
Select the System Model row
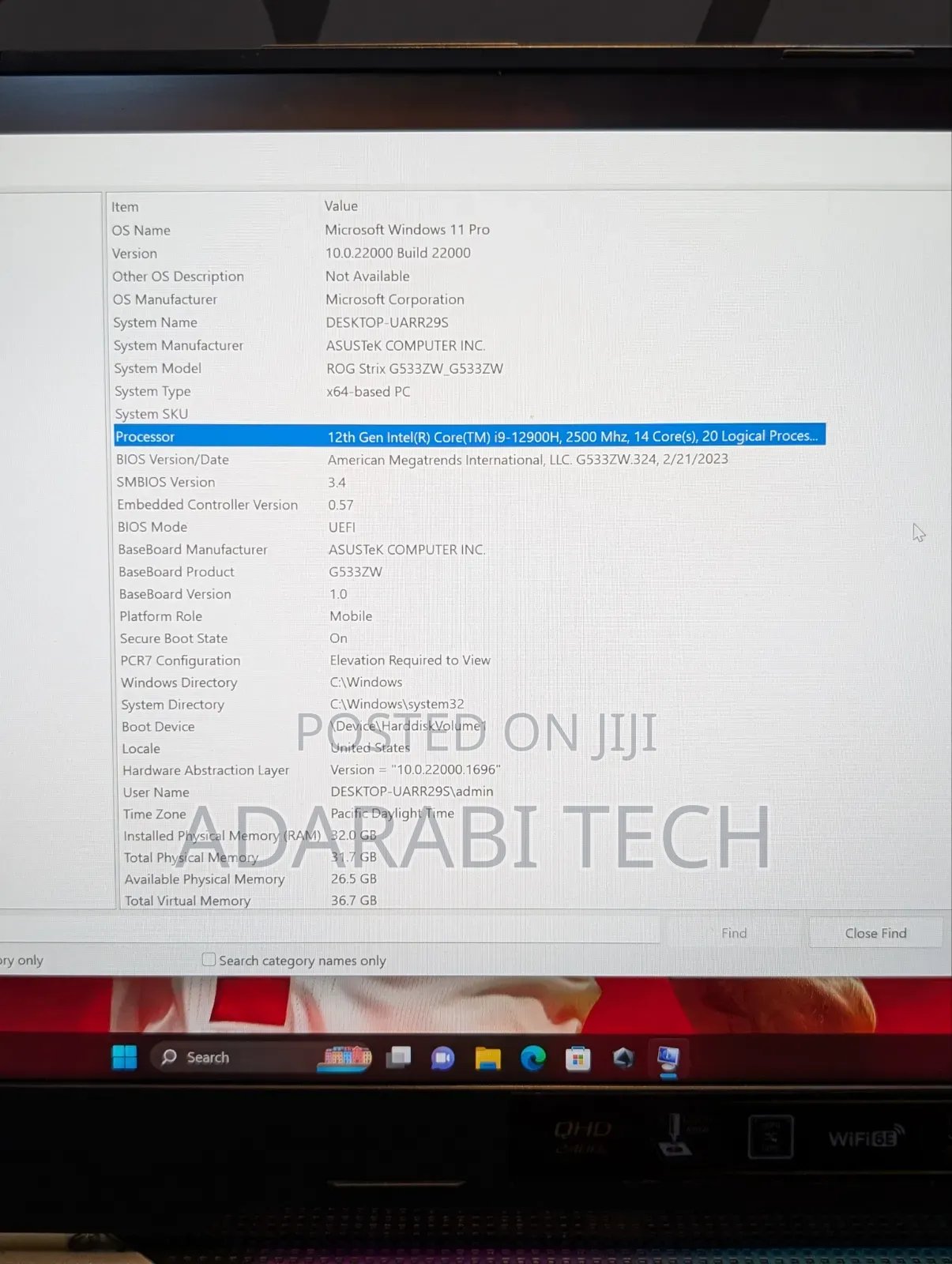tap(468, 368)
